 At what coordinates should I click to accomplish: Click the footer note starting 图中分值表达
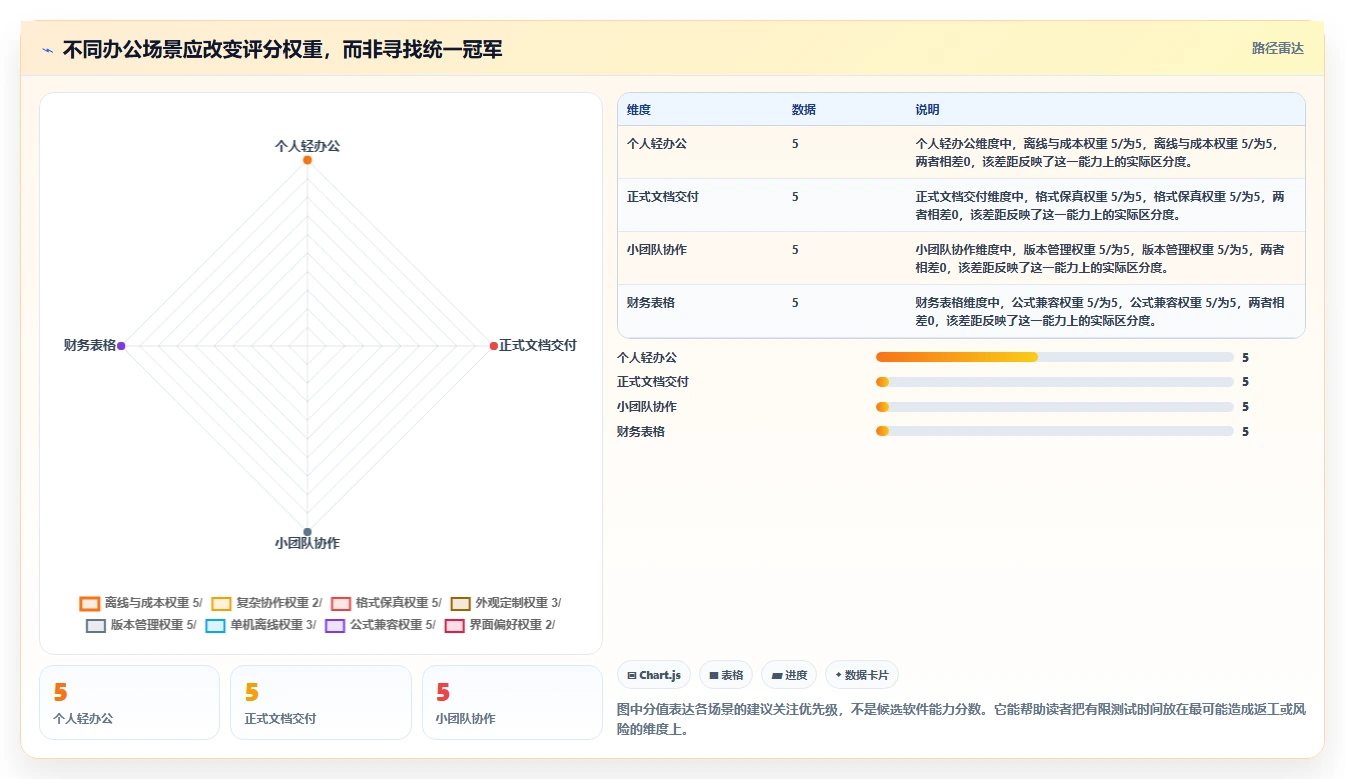pos(962,719)
